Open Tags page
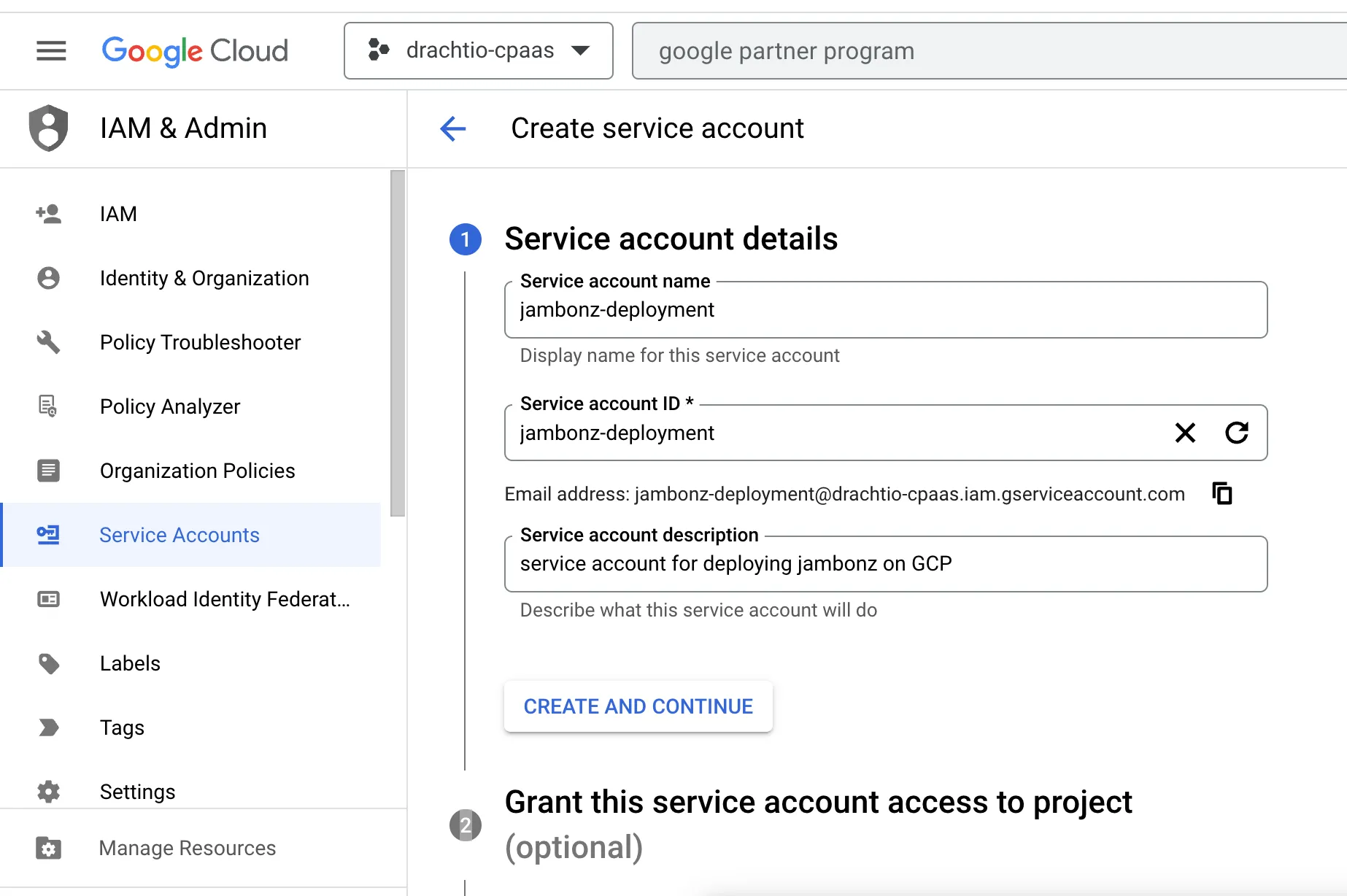Viewport: 1347px width, 896px height. pos(190,727)
